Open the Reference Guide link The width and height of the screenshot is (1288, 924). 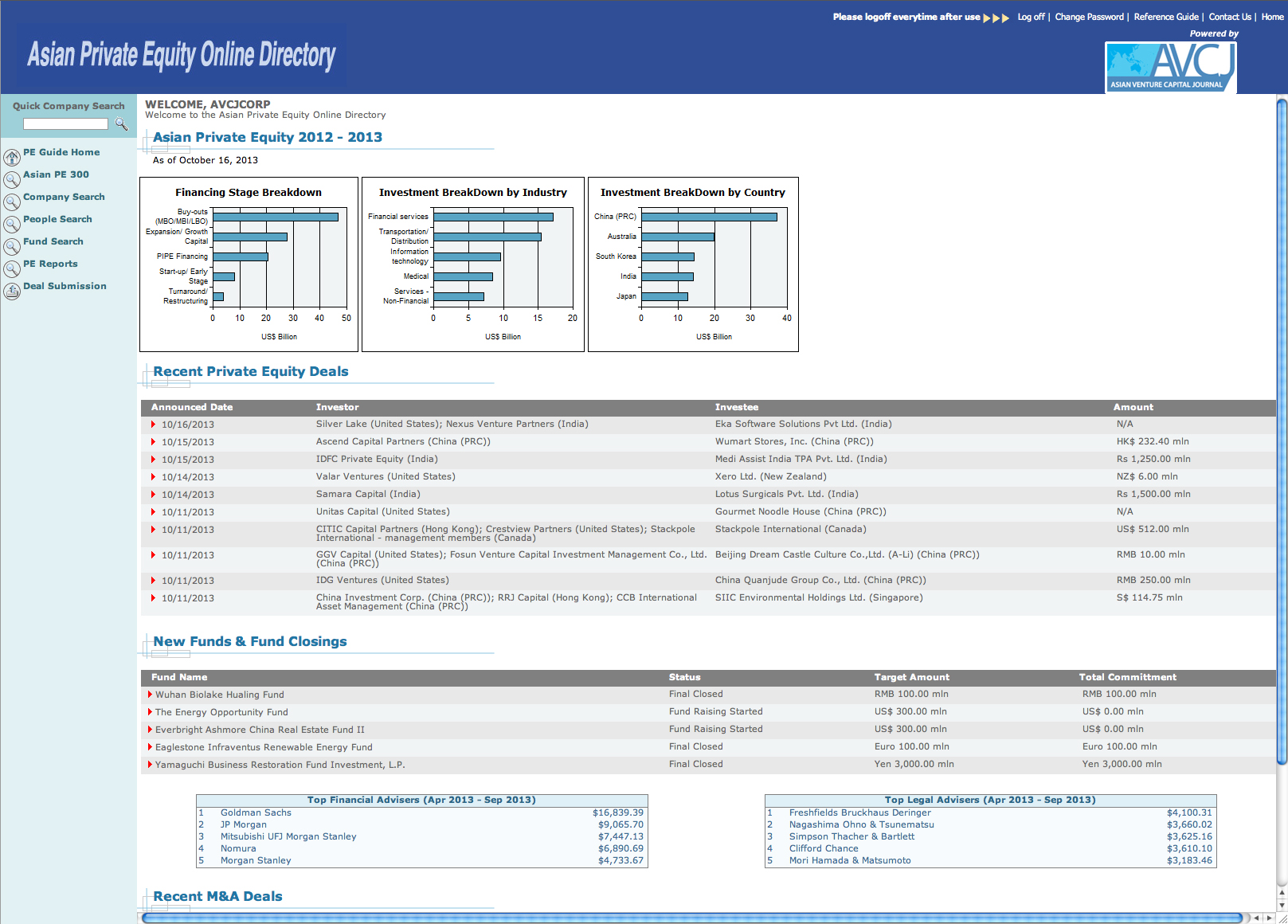1166,17
